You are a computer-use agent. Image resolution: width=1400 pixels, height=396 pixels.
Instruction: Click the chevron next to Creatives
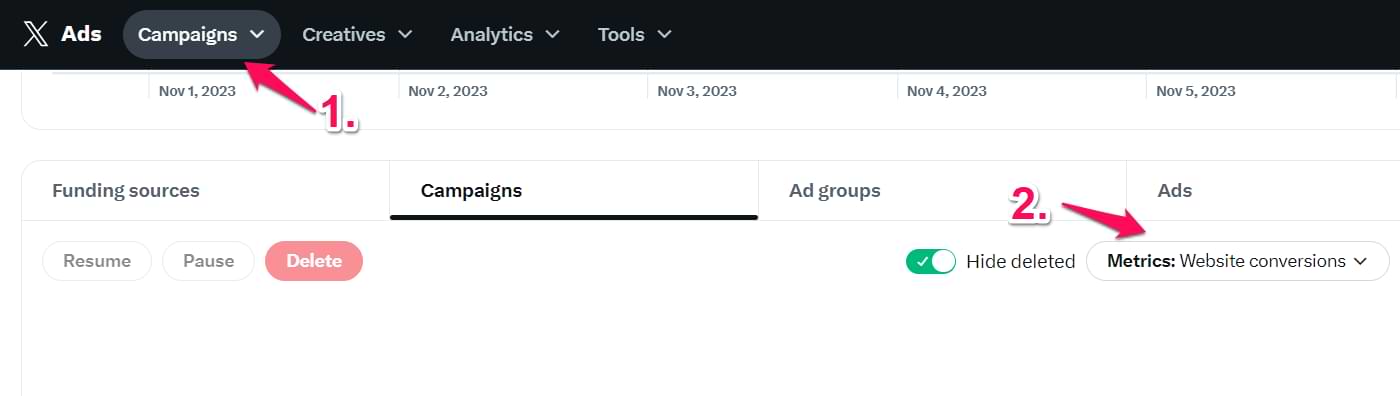tap(405, 34)
